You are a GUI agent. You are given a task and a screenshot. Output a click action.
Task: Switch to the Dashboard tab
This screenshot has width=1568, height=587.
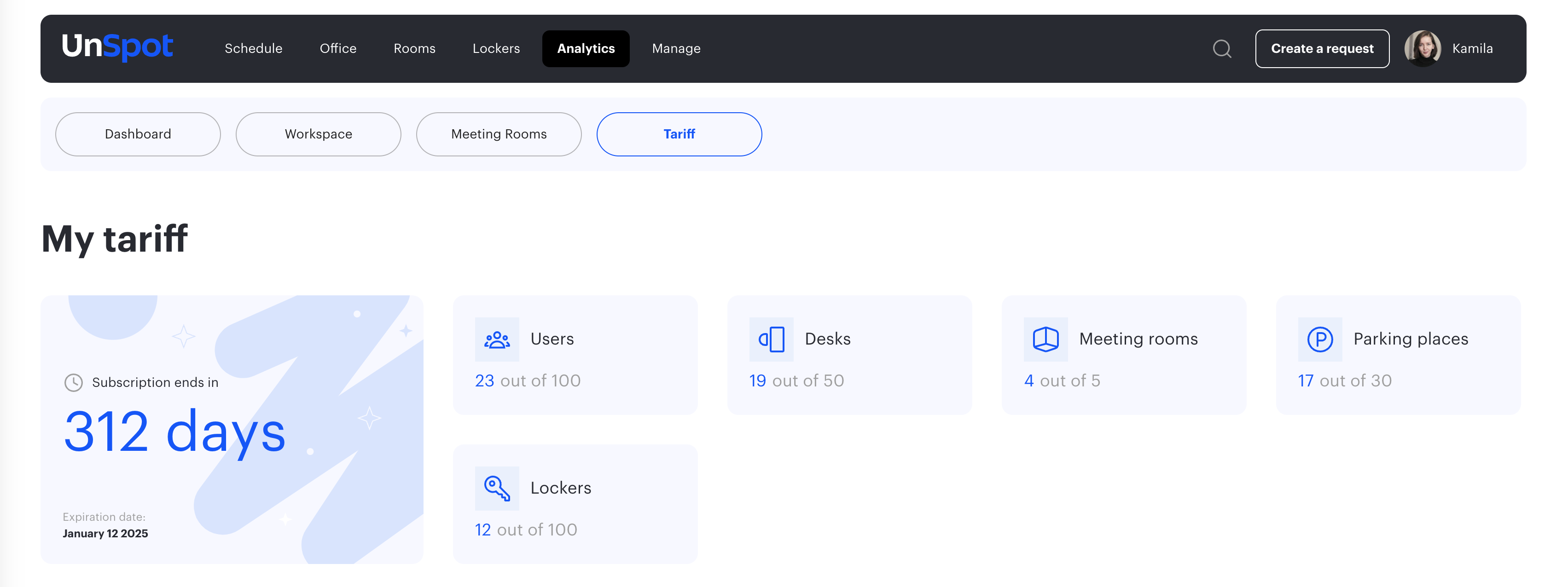coord(138,134)
